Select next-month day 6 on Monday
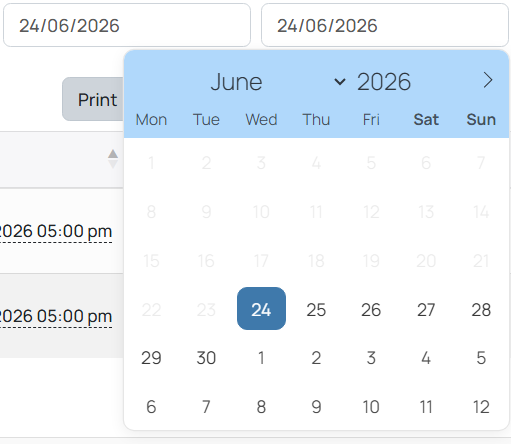This screenshot has height=444, width=511. click(x=151, y=407)
